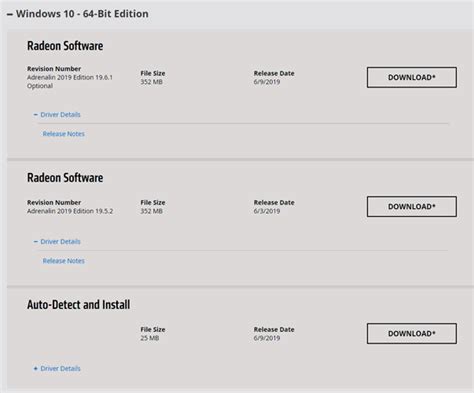Collapse Driver Details for Adrenalin 19.6.1
The width and height of the screenshot is (474, 393).
pyautogui.click(x=57, y=115)
